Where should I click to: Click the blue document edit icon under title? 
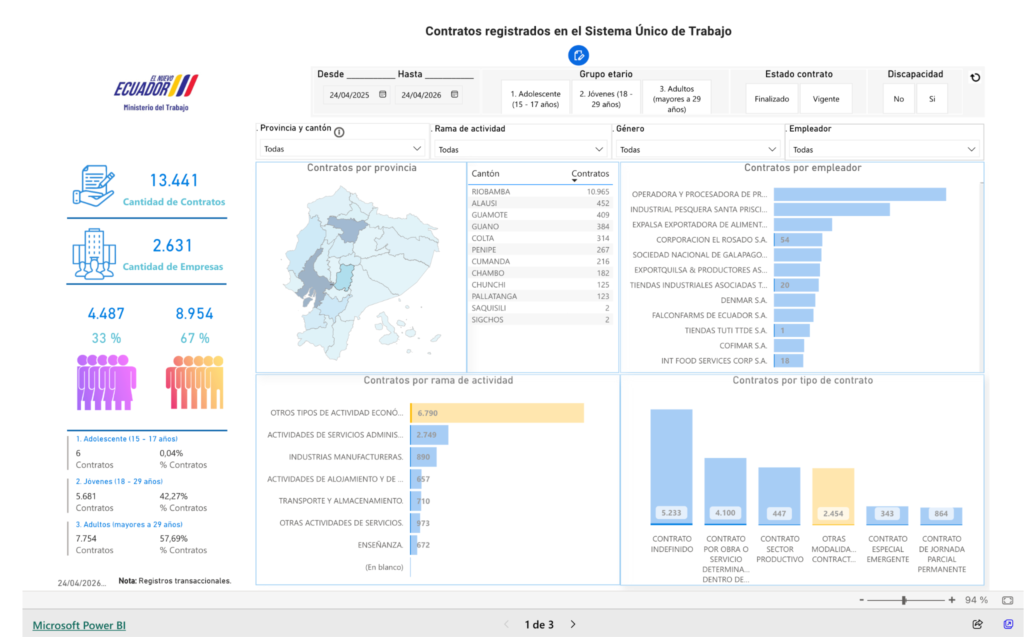pyautogui.click(x=578, y=55)
